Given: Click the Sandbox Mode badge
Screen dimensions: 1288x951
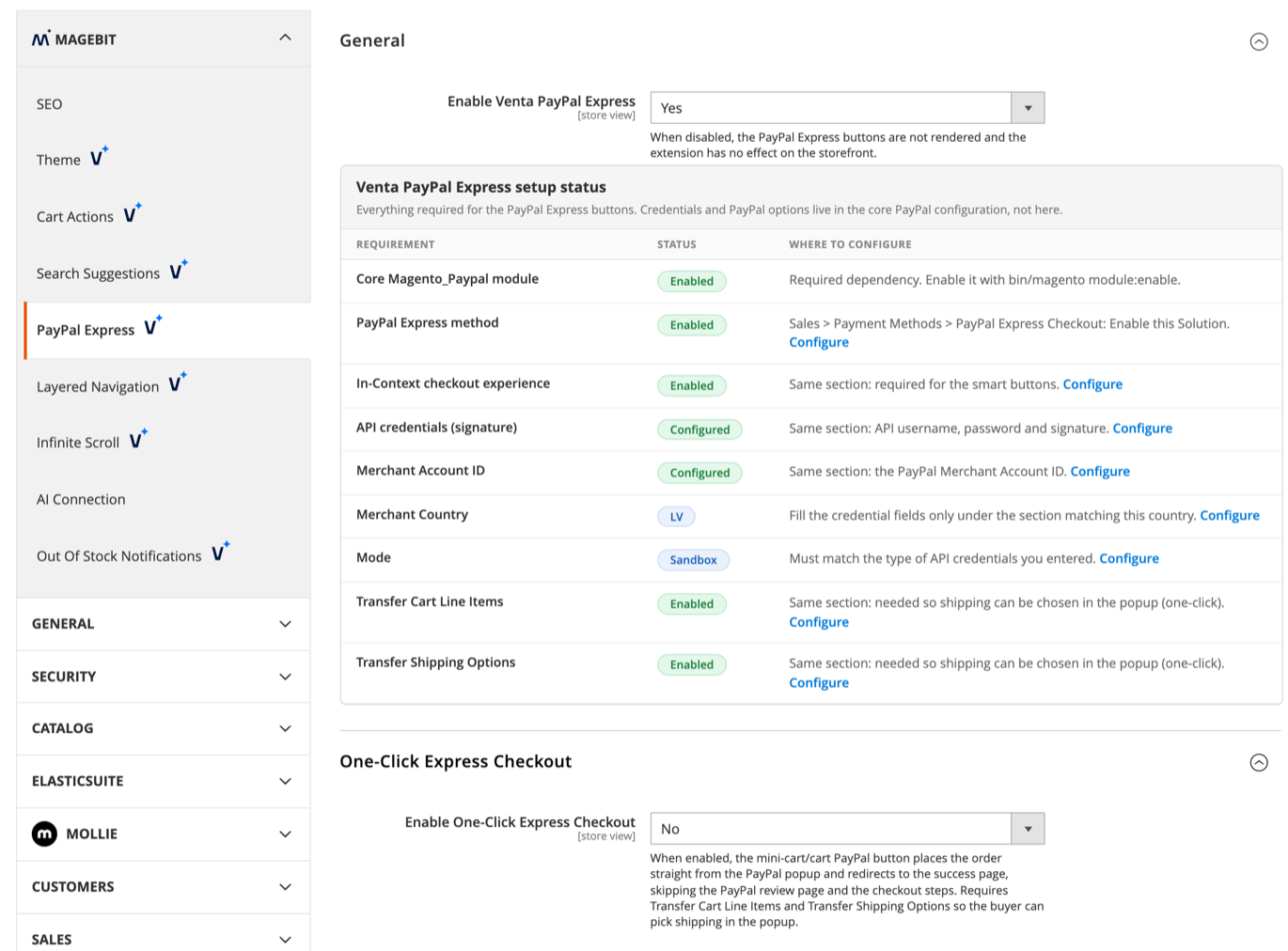Looking at the screenshot, I should click(x=693, y=560).
